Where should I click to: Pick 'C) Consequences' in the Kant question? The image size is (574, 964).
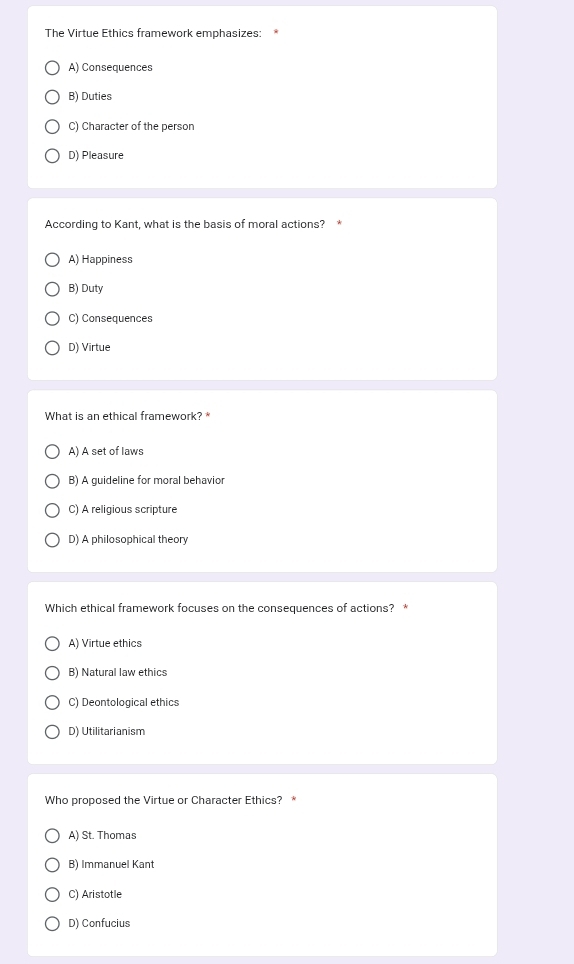52,318
